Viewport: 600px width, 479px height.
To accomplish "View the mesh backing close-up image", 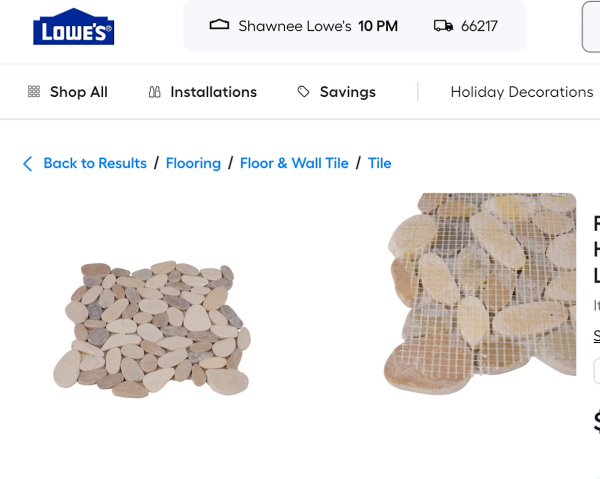I will tap(480, 293).
